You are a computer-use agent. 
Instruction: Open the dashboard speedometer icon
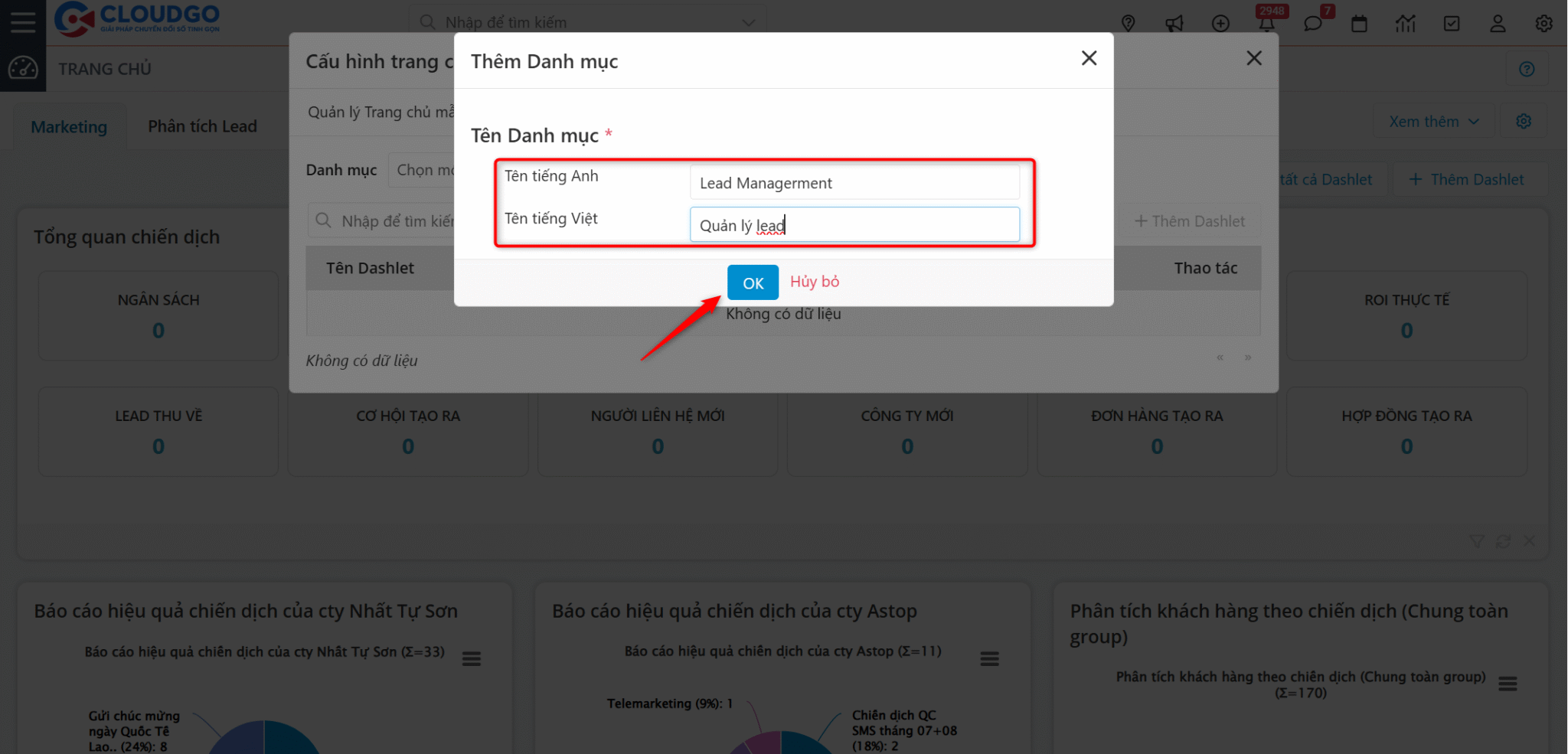coord(23,68)
